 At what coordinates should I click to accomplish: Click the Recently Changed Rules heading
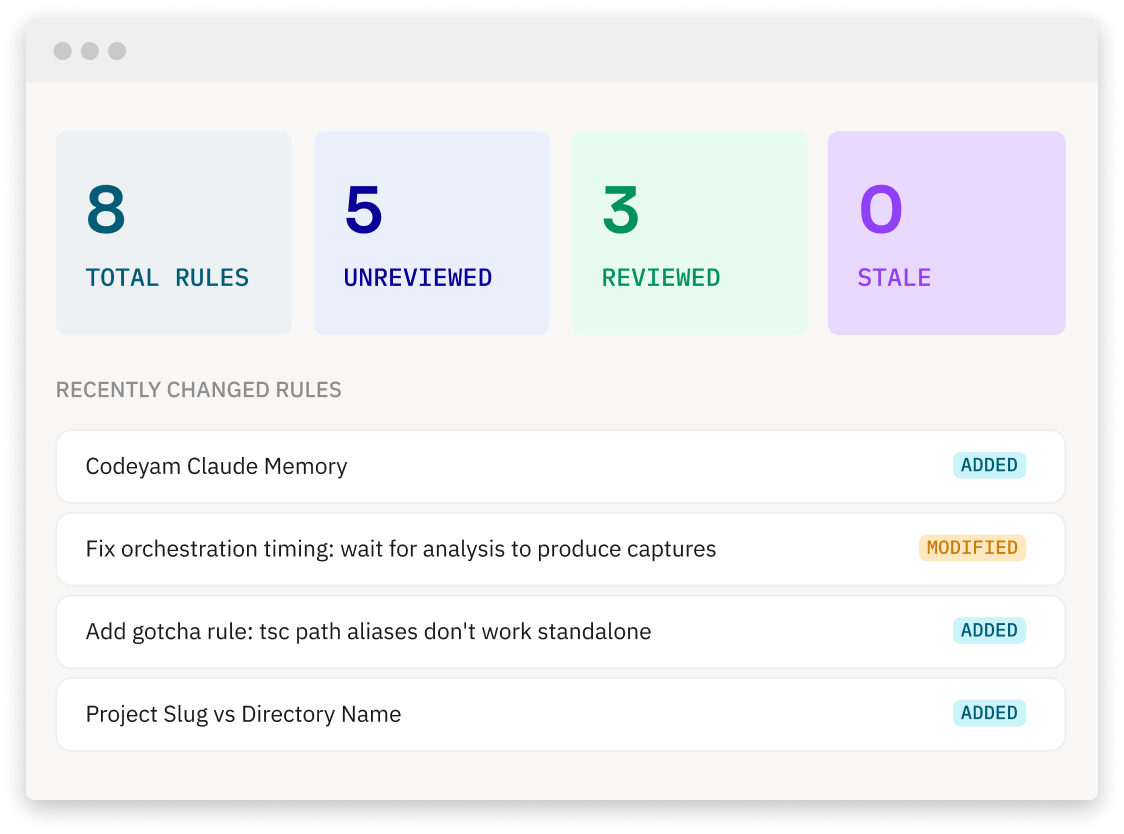[x=198, y=390]
